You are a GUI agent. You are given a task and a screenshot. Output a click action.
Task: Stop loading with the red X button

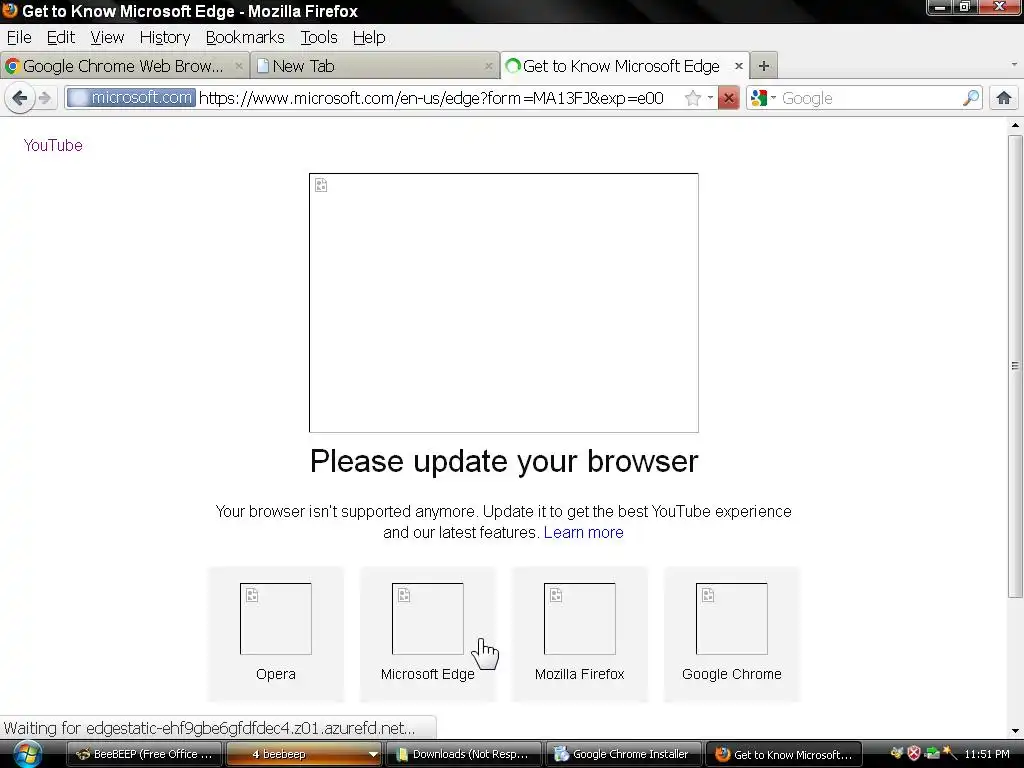(728, 98)
